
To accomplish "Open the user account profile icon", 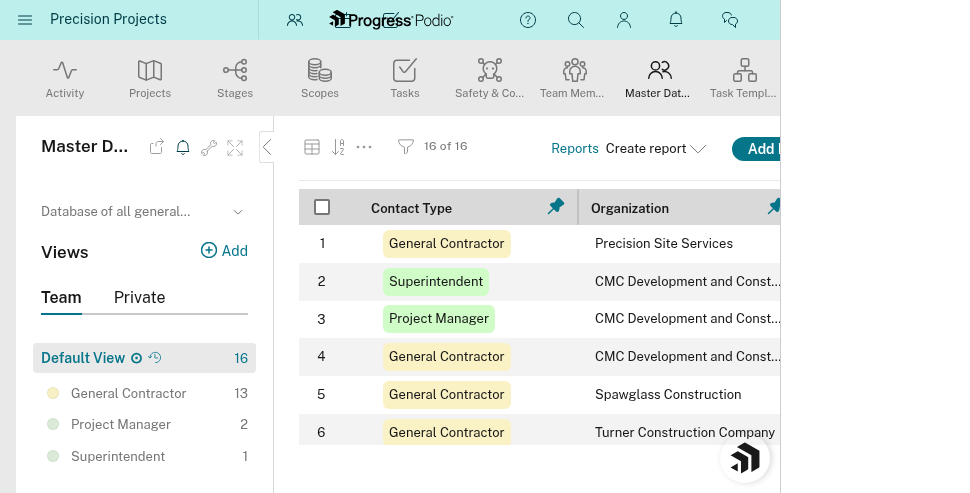I will click(624, 20).
